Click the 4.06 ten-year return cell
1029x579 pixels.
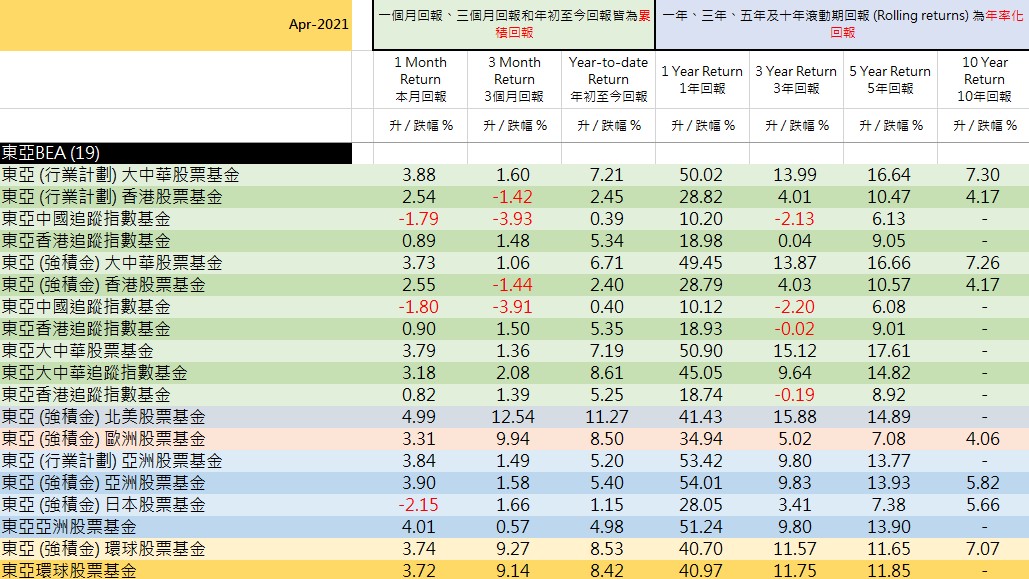[983, 439]
